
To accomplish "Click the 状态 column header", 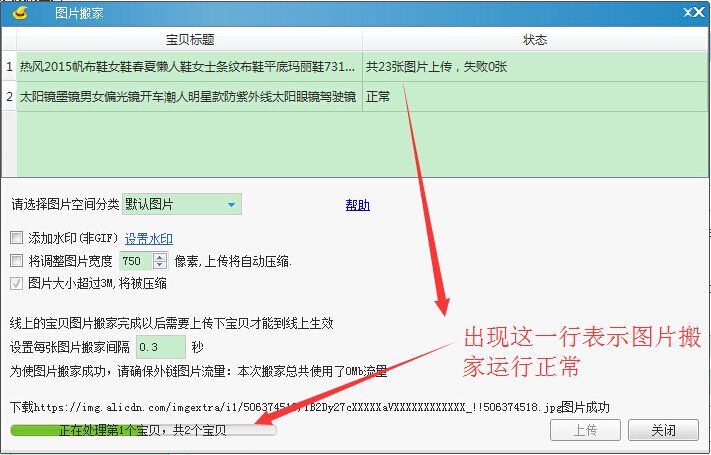I will tap(535, 40).
